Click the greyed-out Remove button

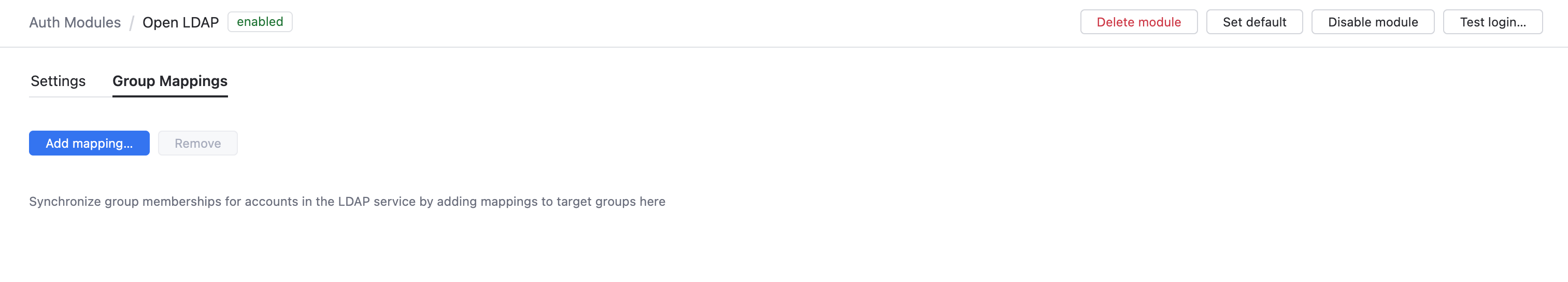(x=198, y=143)
